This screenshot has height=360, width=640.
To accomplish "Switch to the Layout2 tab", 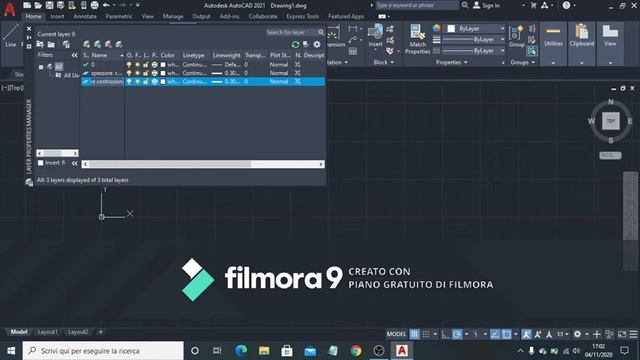I will pos(78,332).
